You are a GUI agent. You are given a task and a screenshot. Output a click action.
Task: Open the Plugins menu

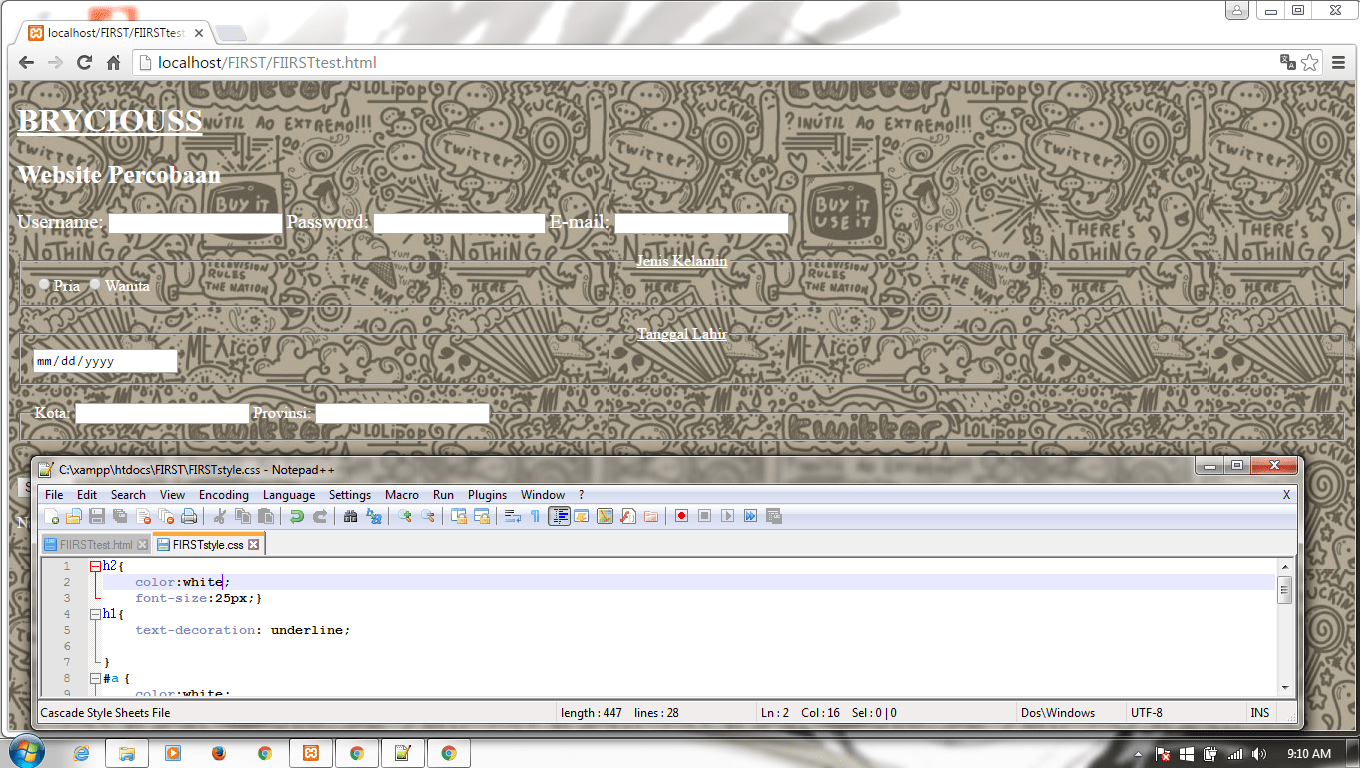click(x=487, y=495)
